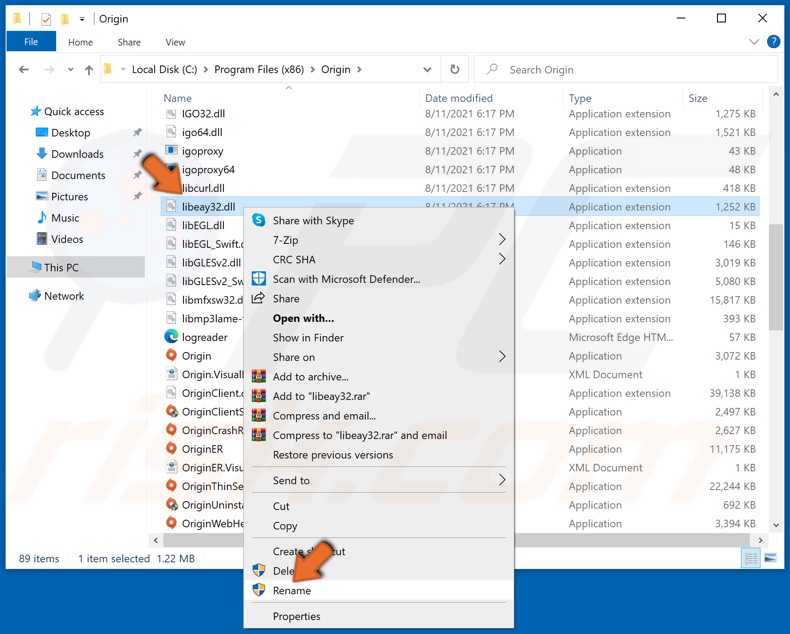
Task: Click the blue Help question mark icon
Action: (x=773, y=42)
